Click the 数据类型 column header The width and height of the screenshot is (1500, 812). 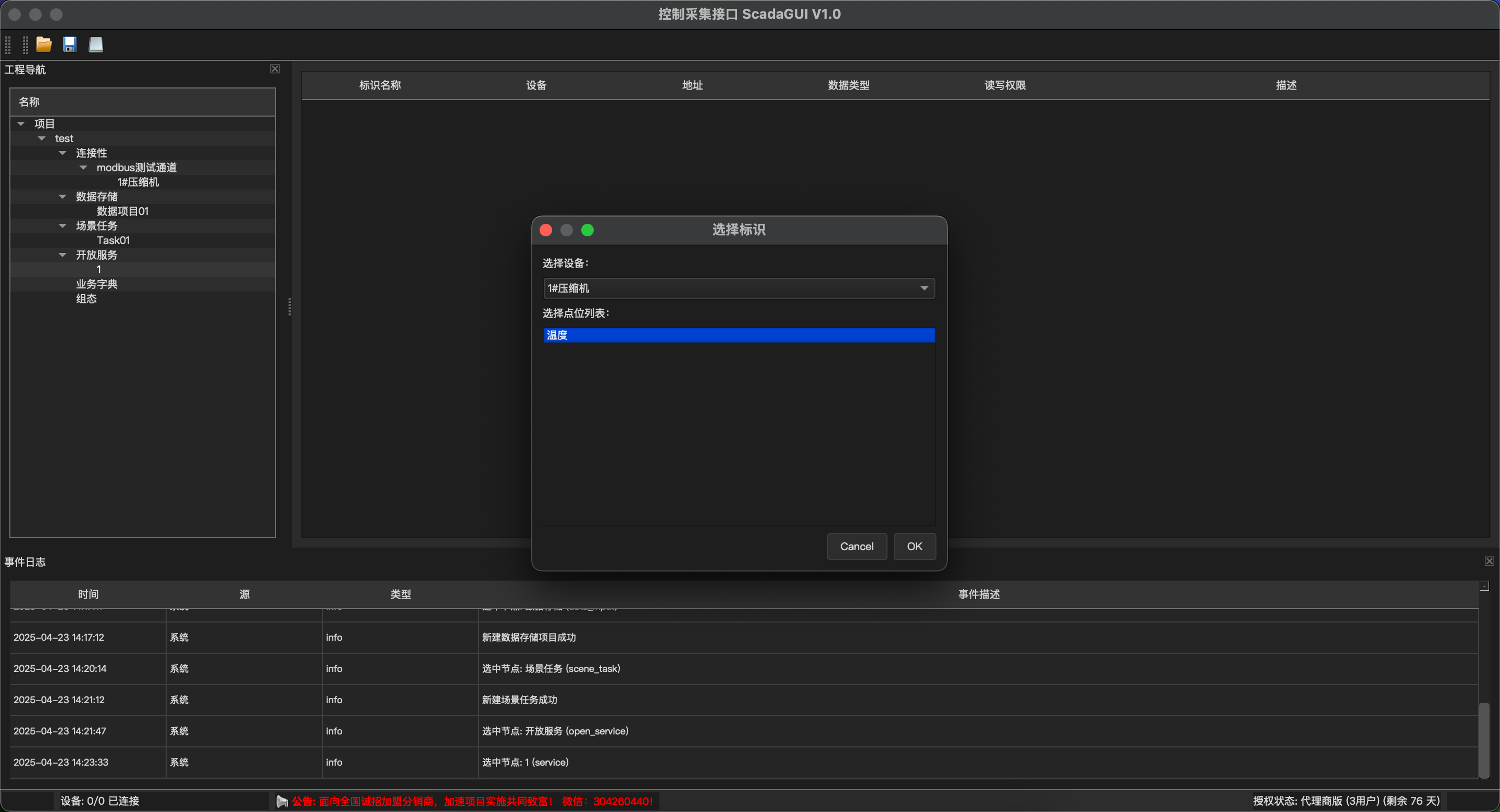click(x=848, y=85)
